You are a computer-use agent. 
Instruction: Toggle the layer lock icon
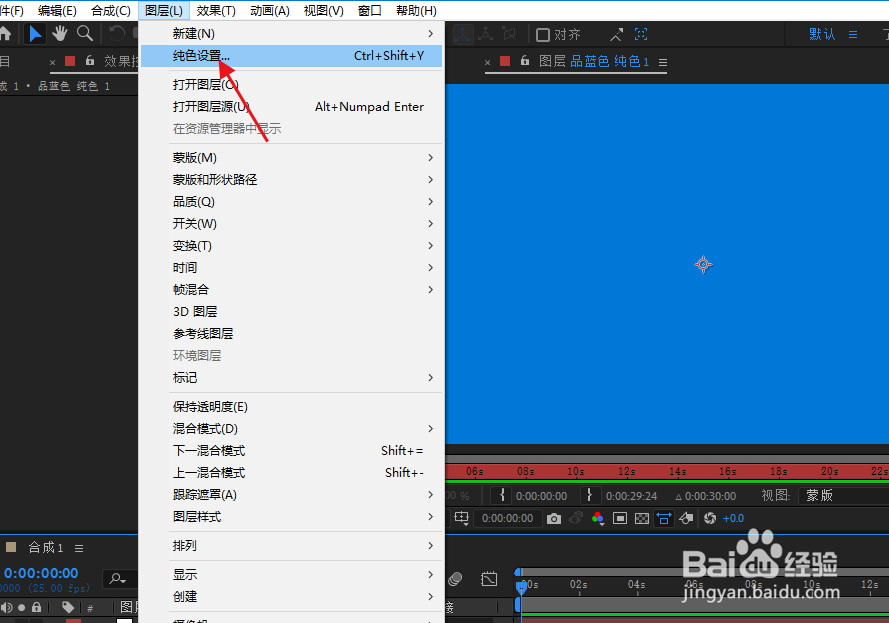[36, 607]
